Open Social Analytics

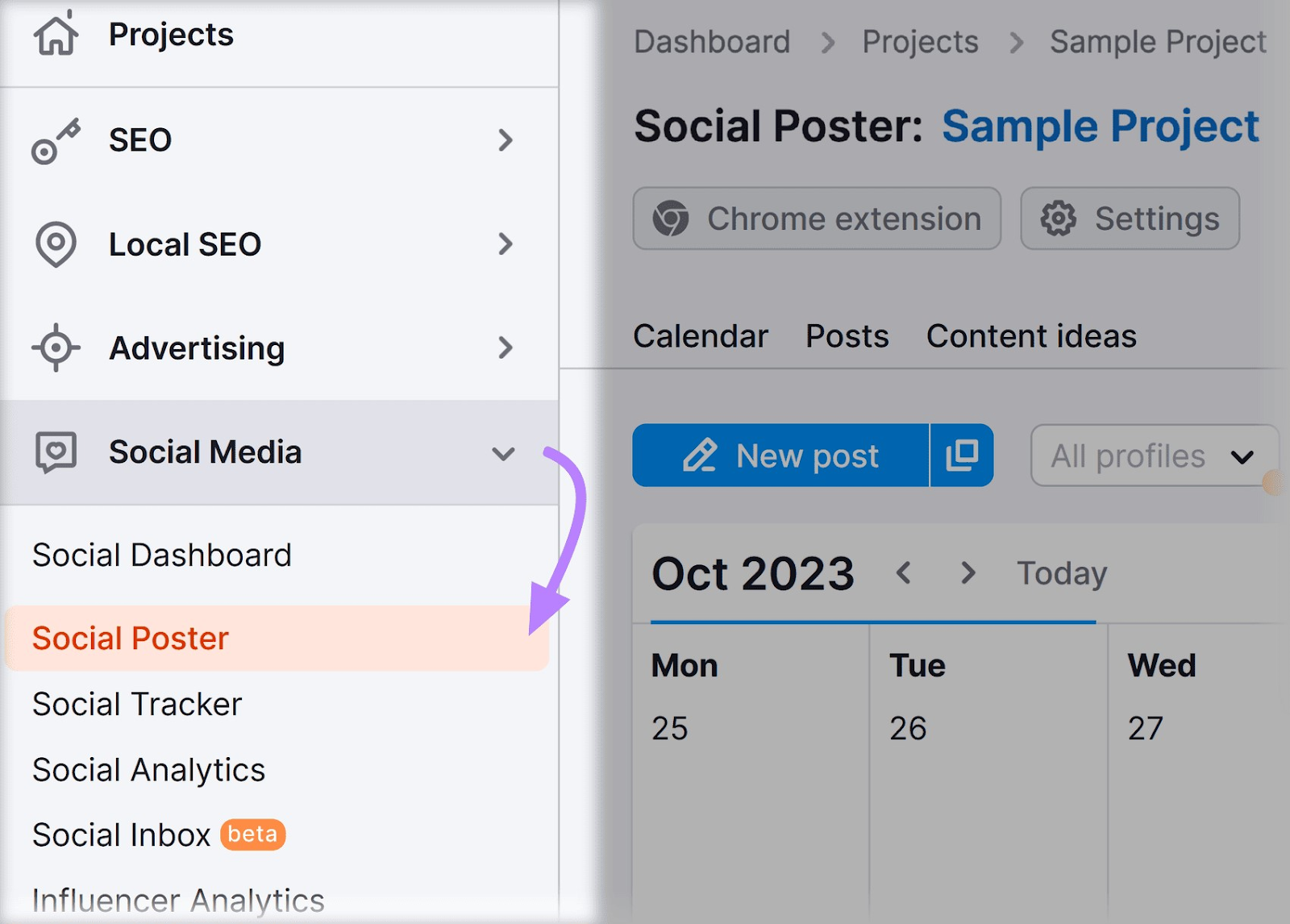point(149,771)
